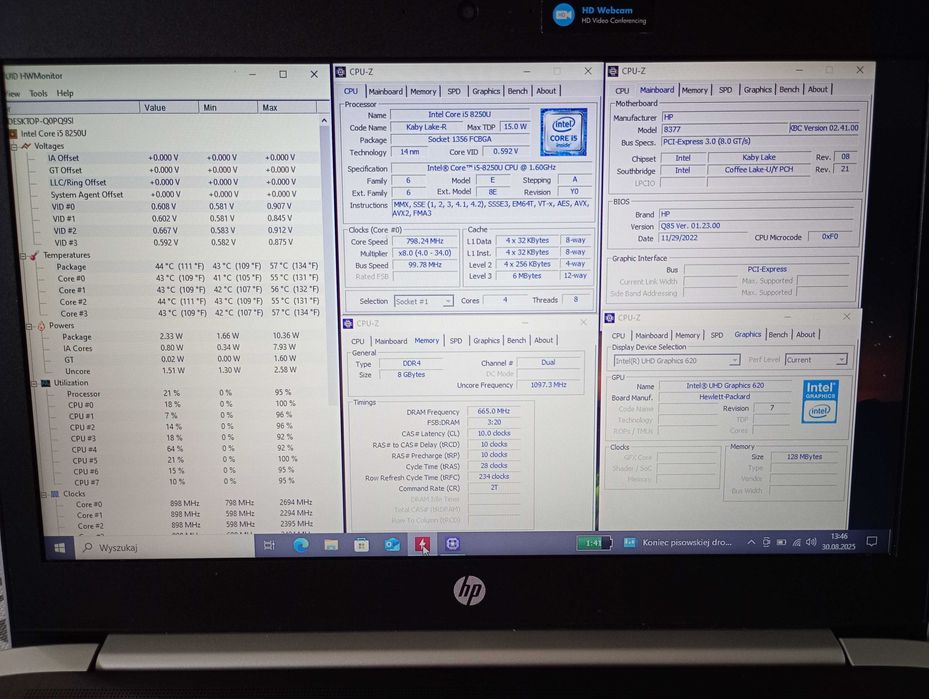The width and height of the screenshot is (929, 699).
Task: Click the Intel Core i5 8250U chip icon
Action: (x=13, y=133)
